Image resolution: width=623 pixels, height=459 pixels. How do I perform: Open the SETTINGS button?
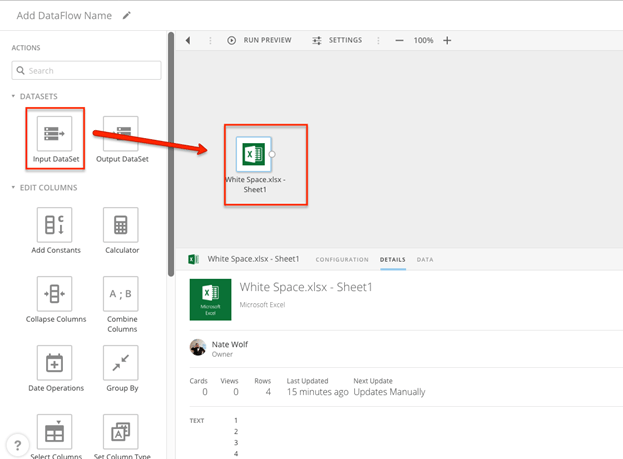pyautogui.click(x=337, y=40)
